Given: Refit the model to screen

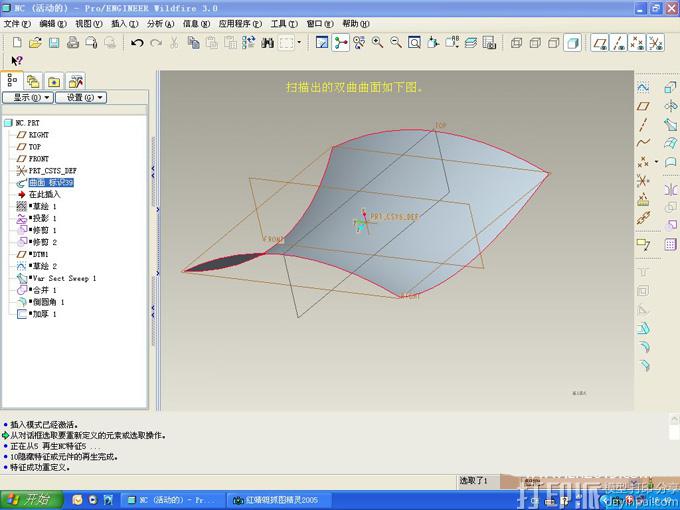Looking at the screenshot, I should point(414,42).
